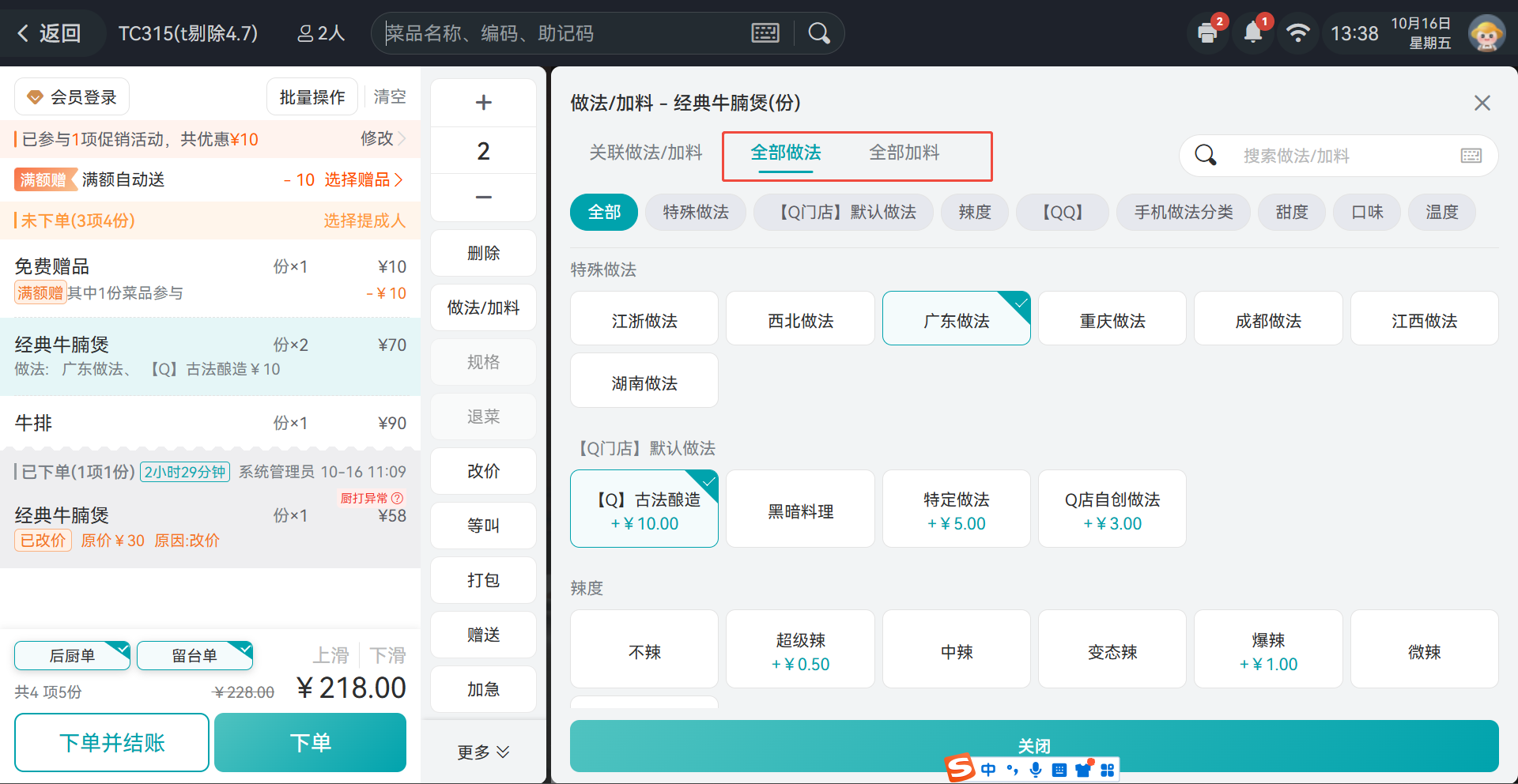Viewport: 1518px width, 784px height.
Task: Expand the 更多 menu
Action: [483, 752]
